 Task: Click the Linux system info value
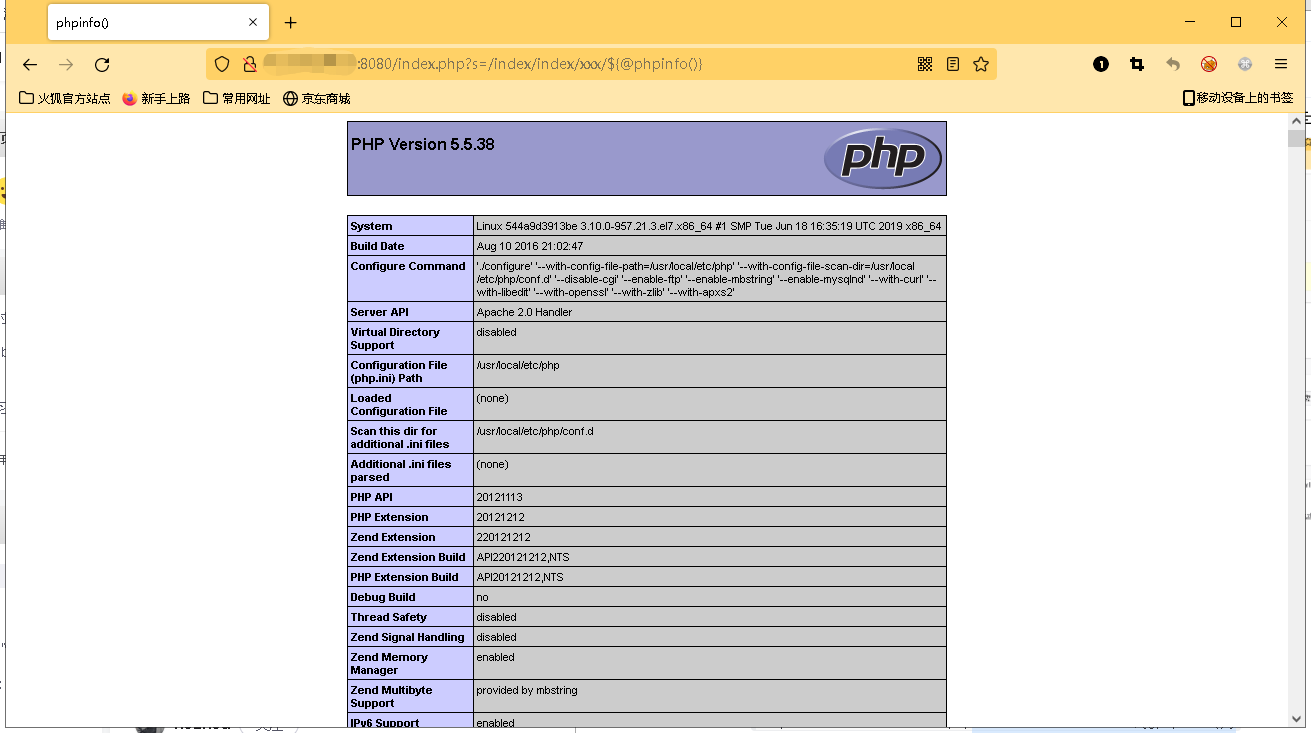coord(709,226)
